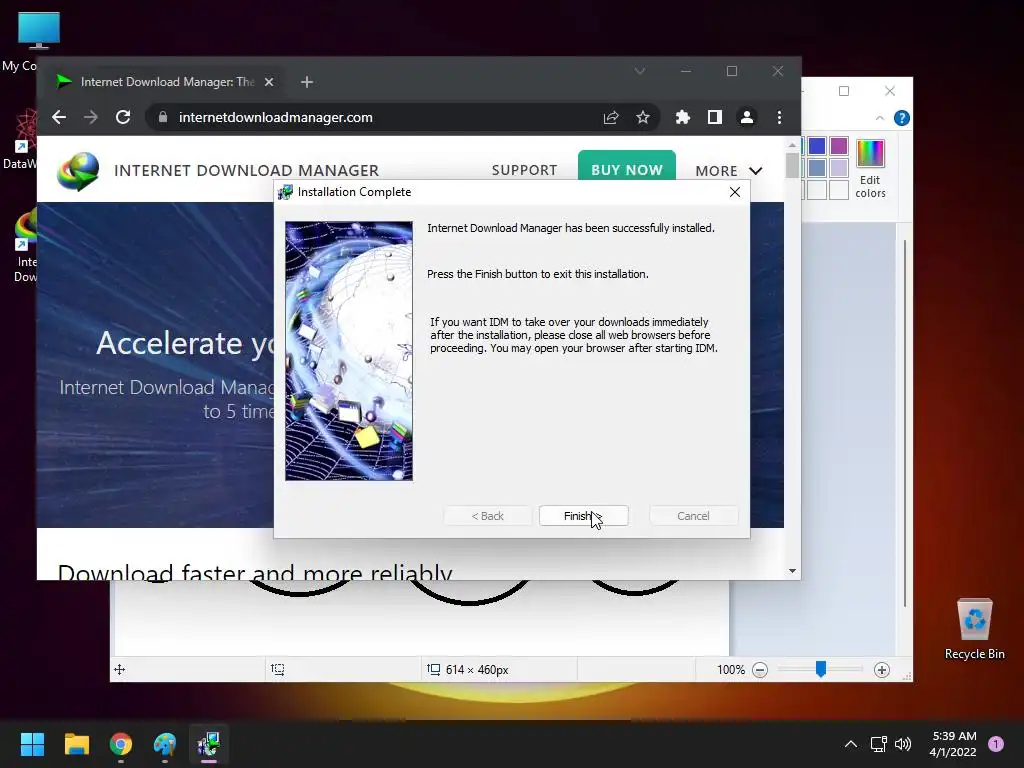Click INTERNET DOWNLOAD MANAGER site title
Screen dimensions: 1024x768
pos(246,170)
